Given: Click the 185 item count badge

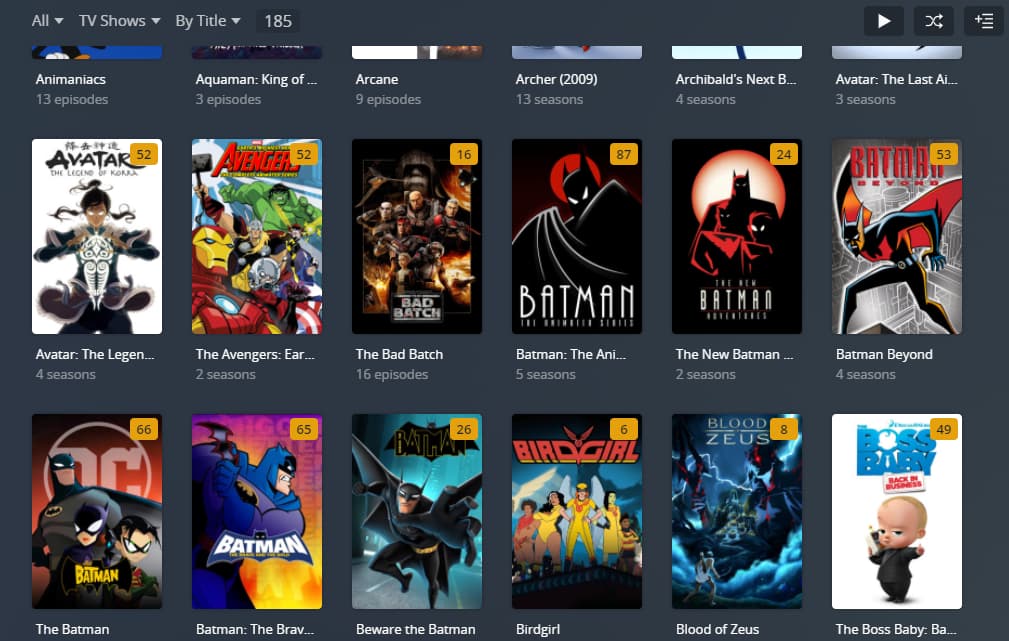Looking at the screenshot, I should pyautogui.click(x=278, y=21).
